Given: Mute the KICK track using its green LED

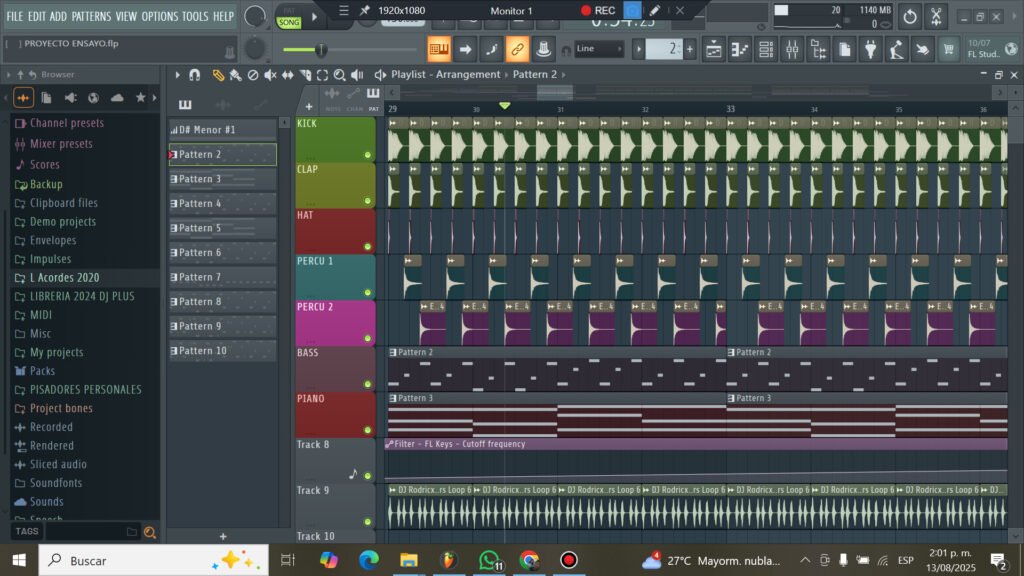Looking at the screenshot, I should coord(367,155).
